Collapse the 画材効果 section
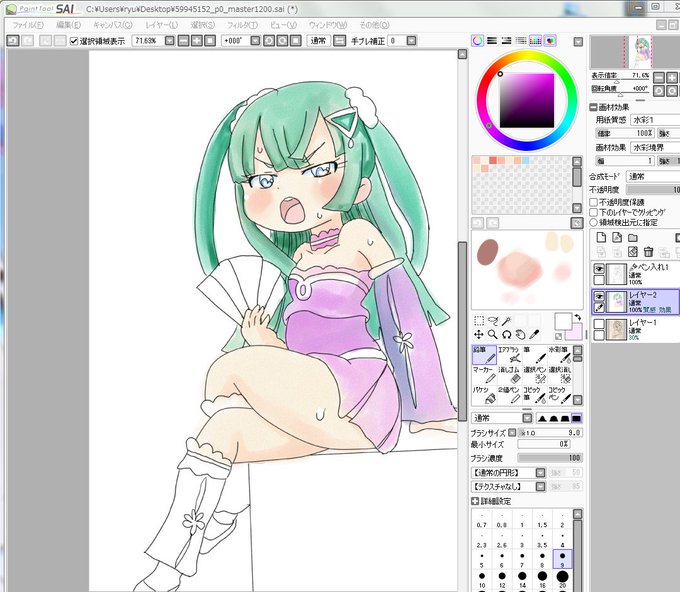The height and width of the screenshot is (592, 680). [x=593, y=107]
